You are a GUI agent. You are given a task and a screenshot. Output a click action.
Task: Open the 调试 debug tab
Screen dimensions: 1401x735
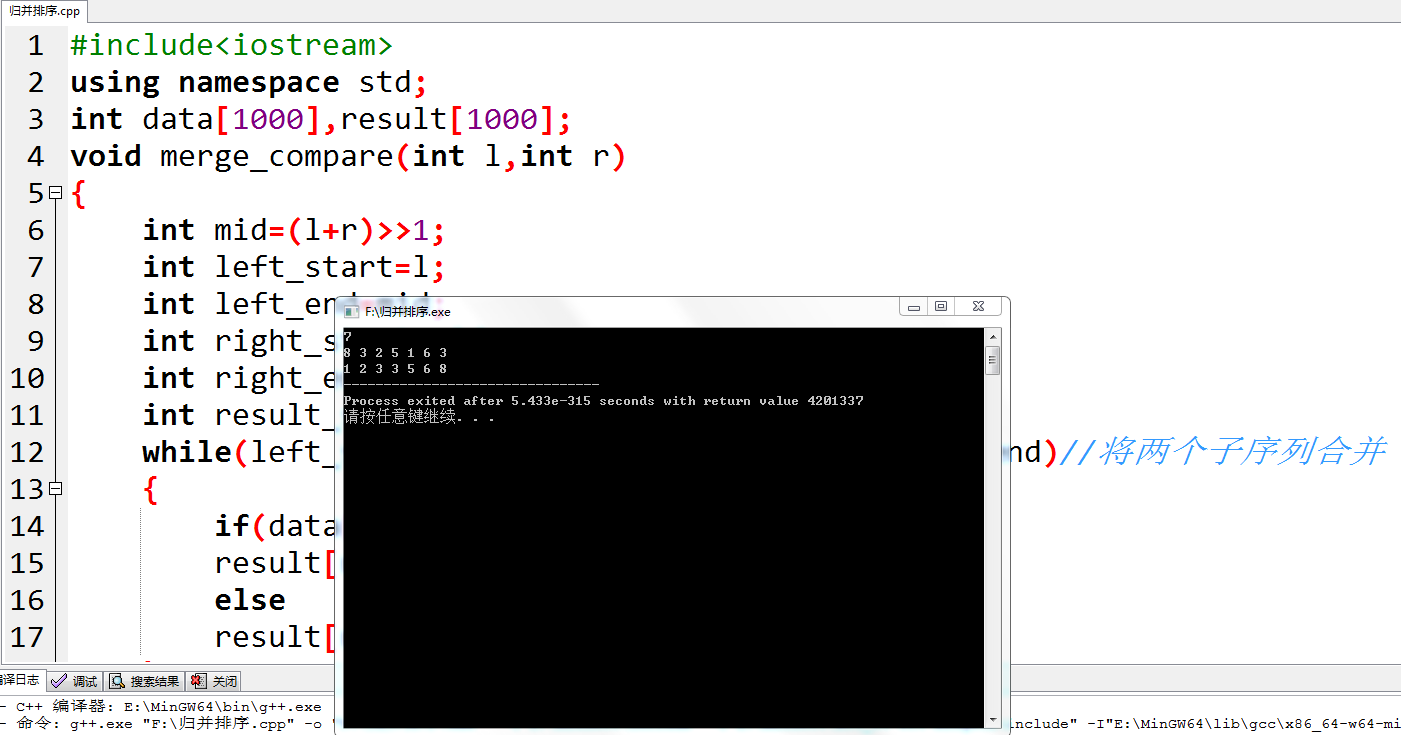76,681
